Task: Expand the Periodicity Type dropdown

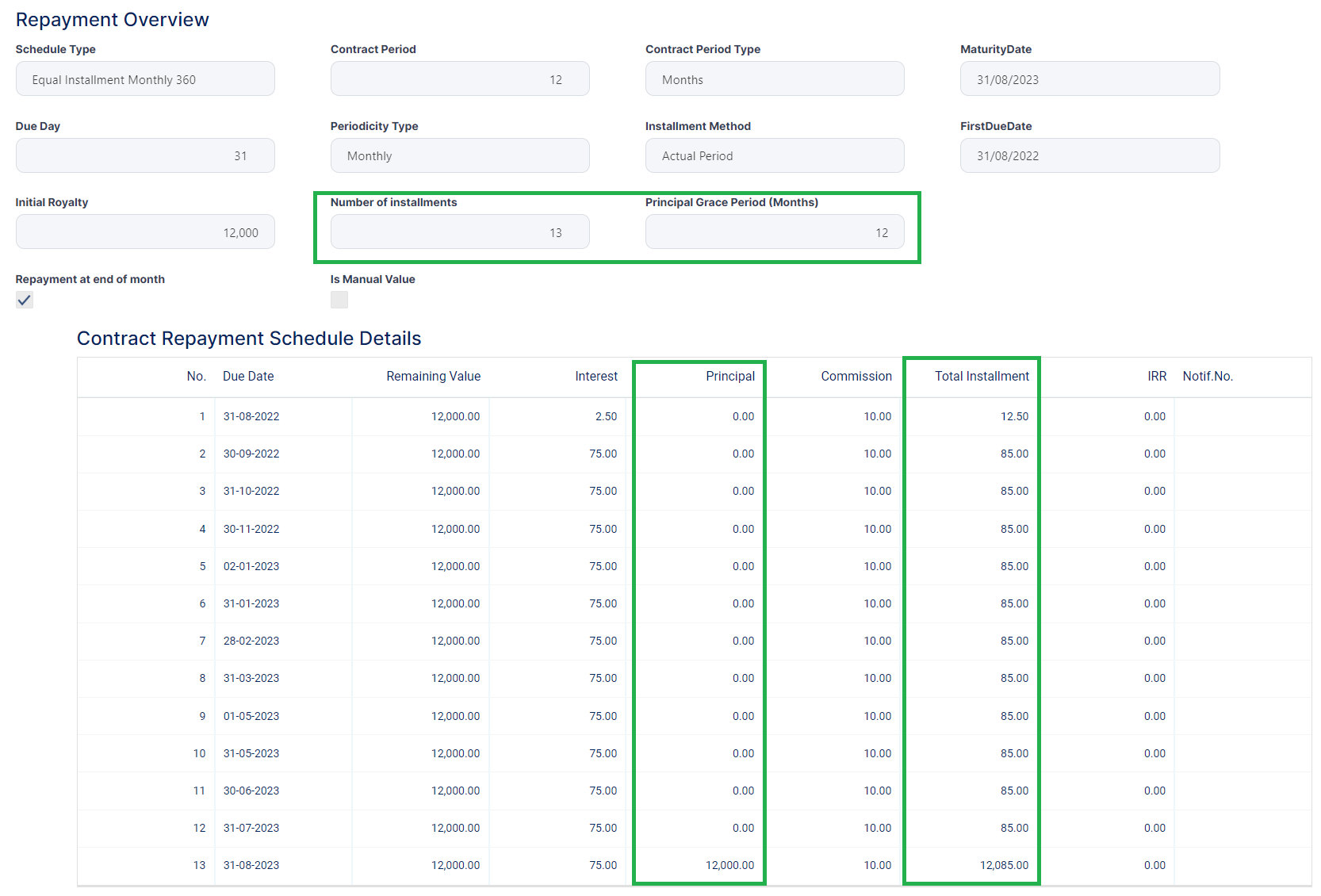Action: 459,156
